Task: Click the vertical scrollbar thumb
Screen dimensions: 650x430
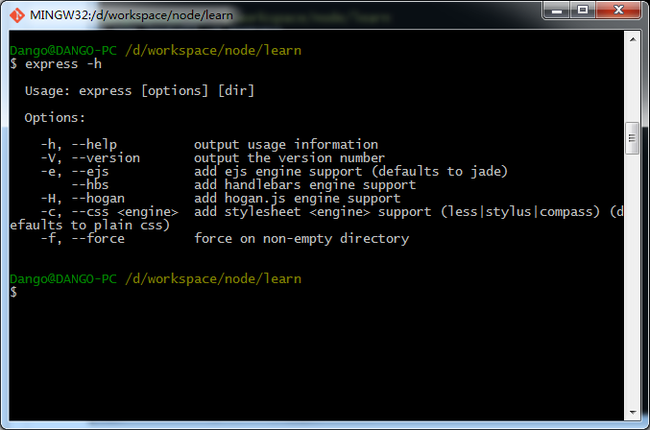Action: tap(632, 138)
